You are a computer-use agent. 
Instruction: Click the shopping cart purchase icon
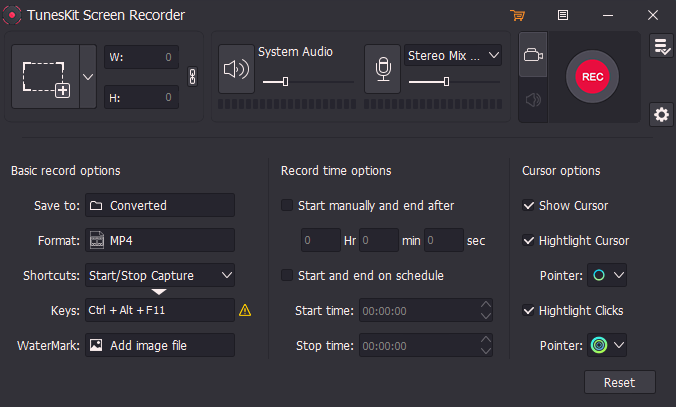[517, 16]
